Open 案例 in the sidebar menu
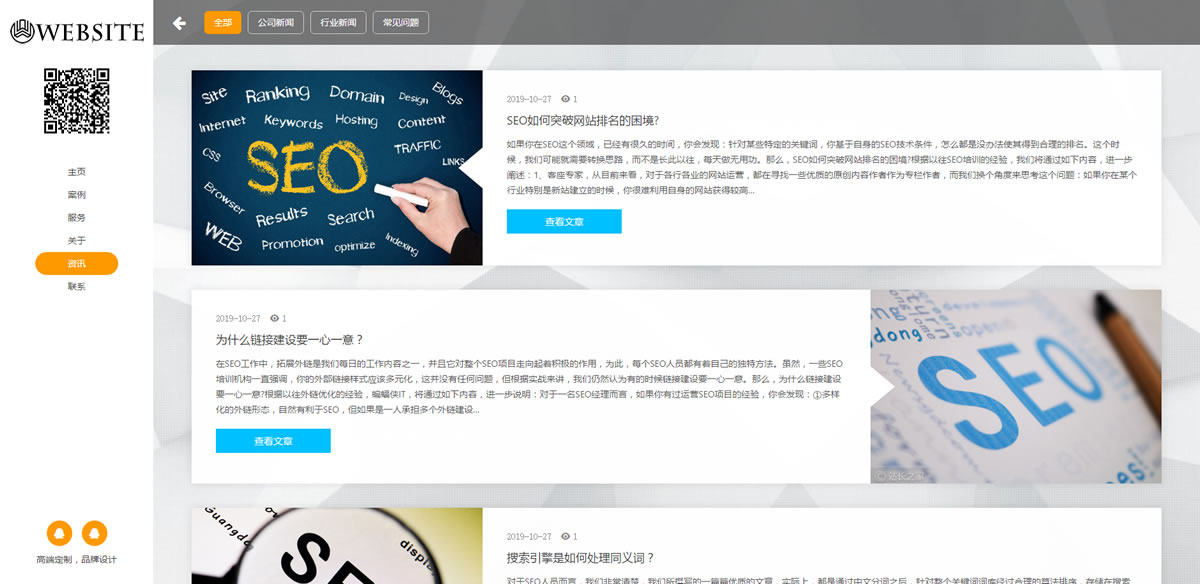Screen dimensions: 1200x584 point(77,195)
